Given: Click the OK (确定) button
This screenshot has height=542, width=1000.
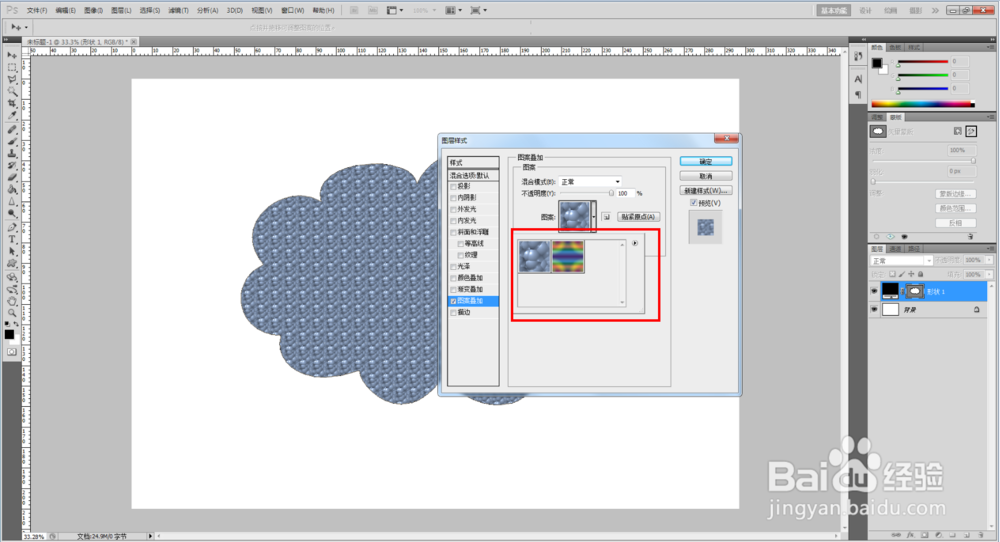Looking at the screenshot, I should (x=706, y=161).
